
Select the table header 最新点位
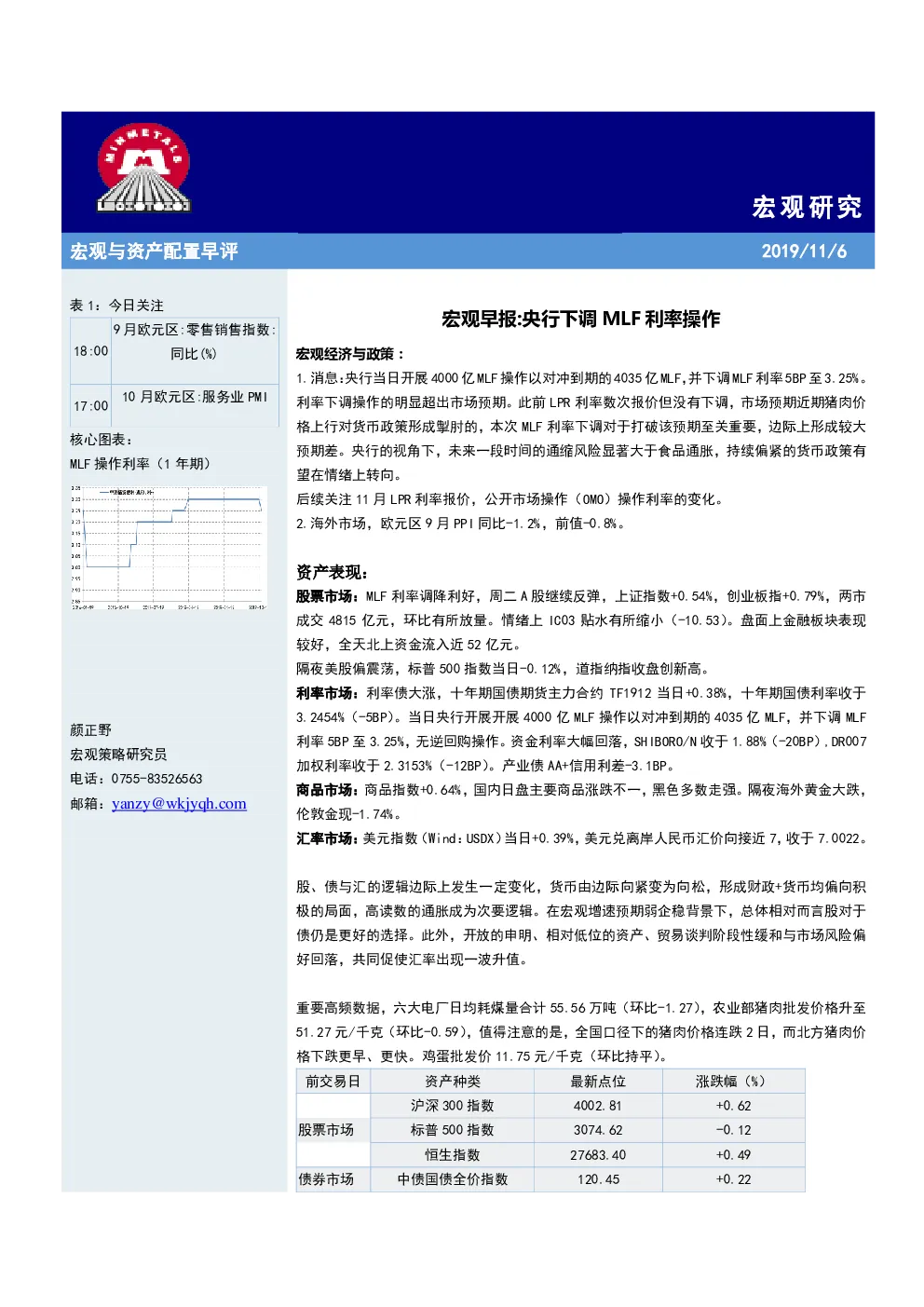point(598,1081)
